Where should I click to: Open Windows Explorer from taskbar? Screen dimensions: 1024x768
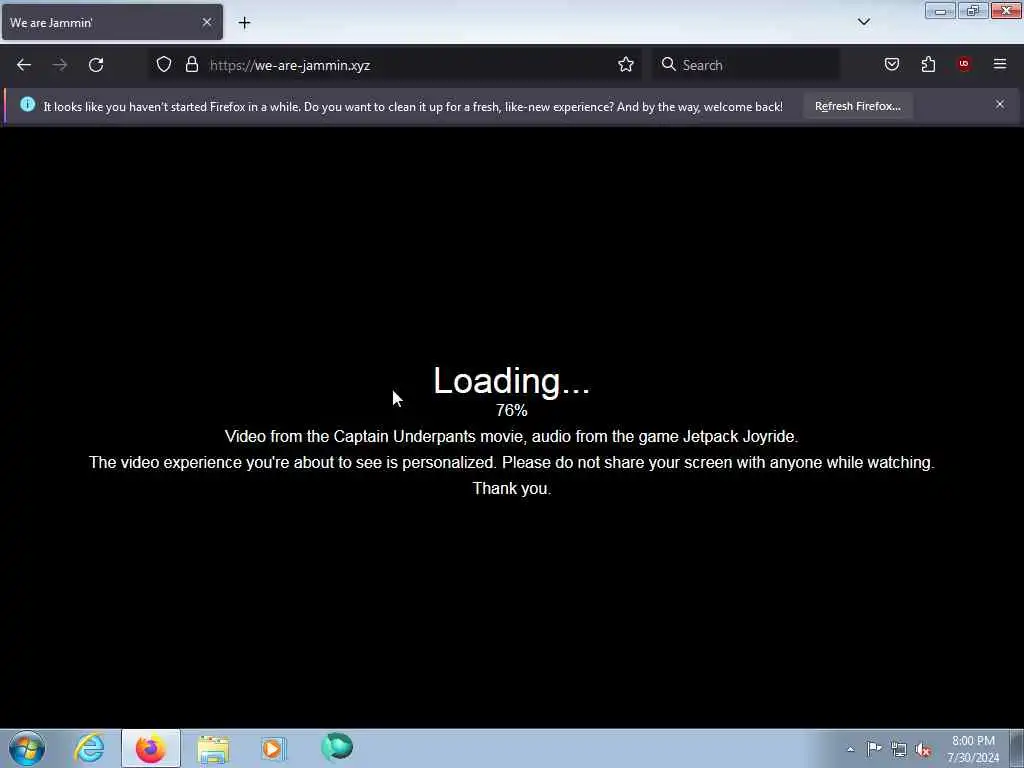pos(213,749)
